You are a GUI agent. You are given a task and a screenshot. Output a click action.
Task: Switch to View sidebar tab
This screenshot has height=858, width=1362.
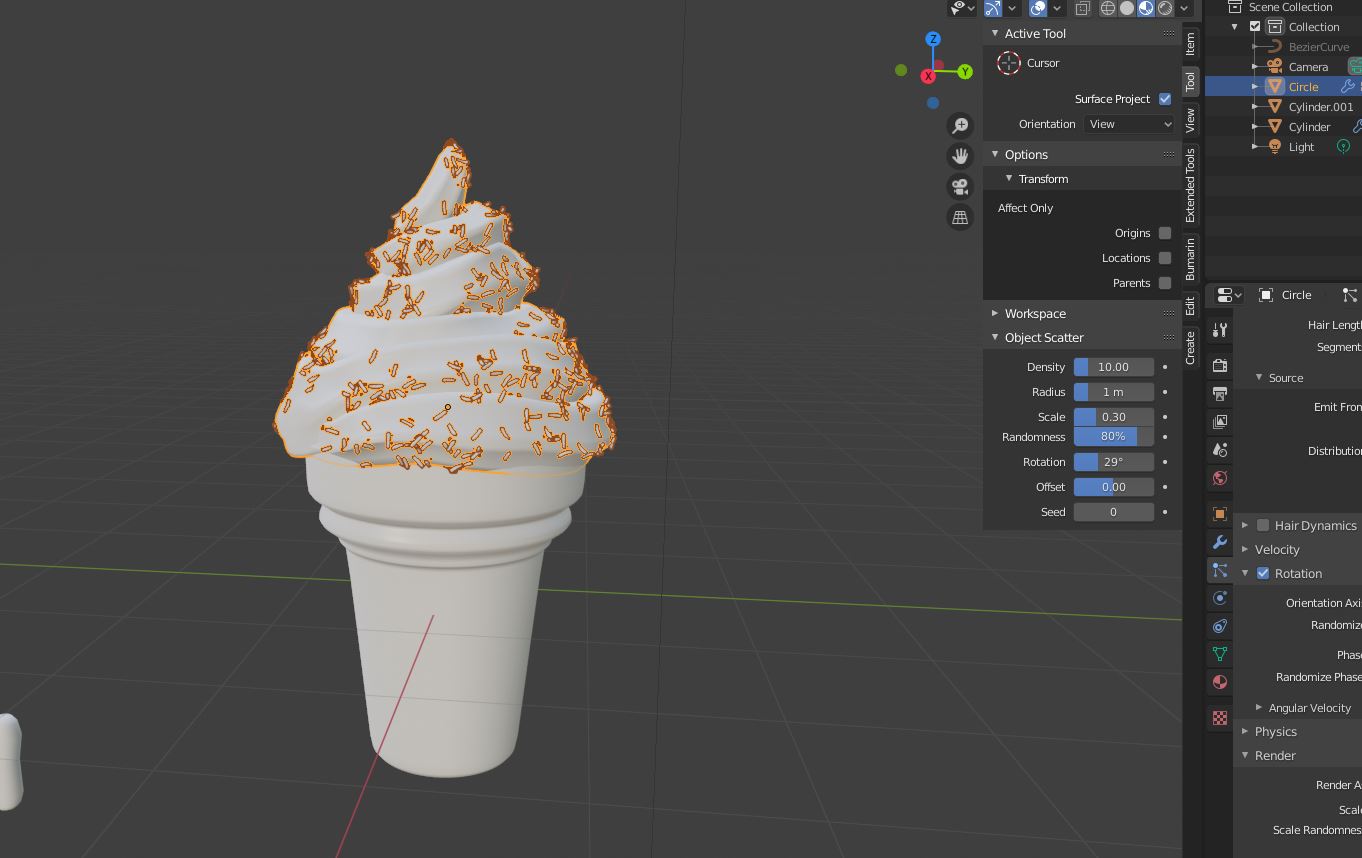click(x=1190, y=120)
